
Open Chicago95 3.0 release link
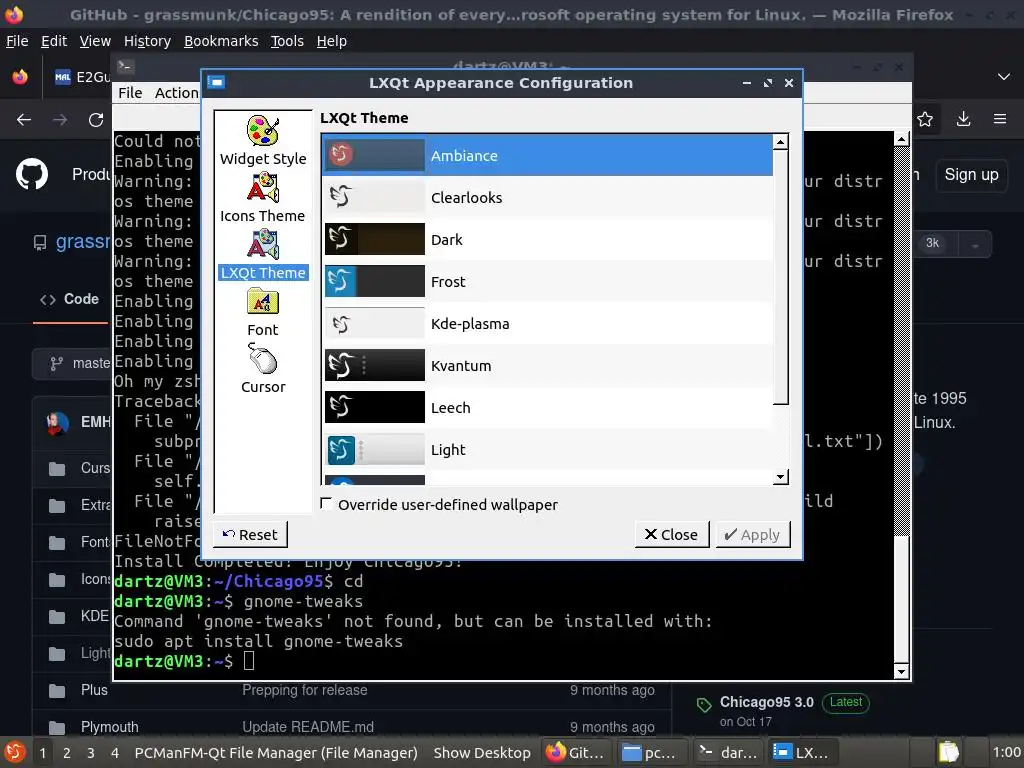click(767, 702)
